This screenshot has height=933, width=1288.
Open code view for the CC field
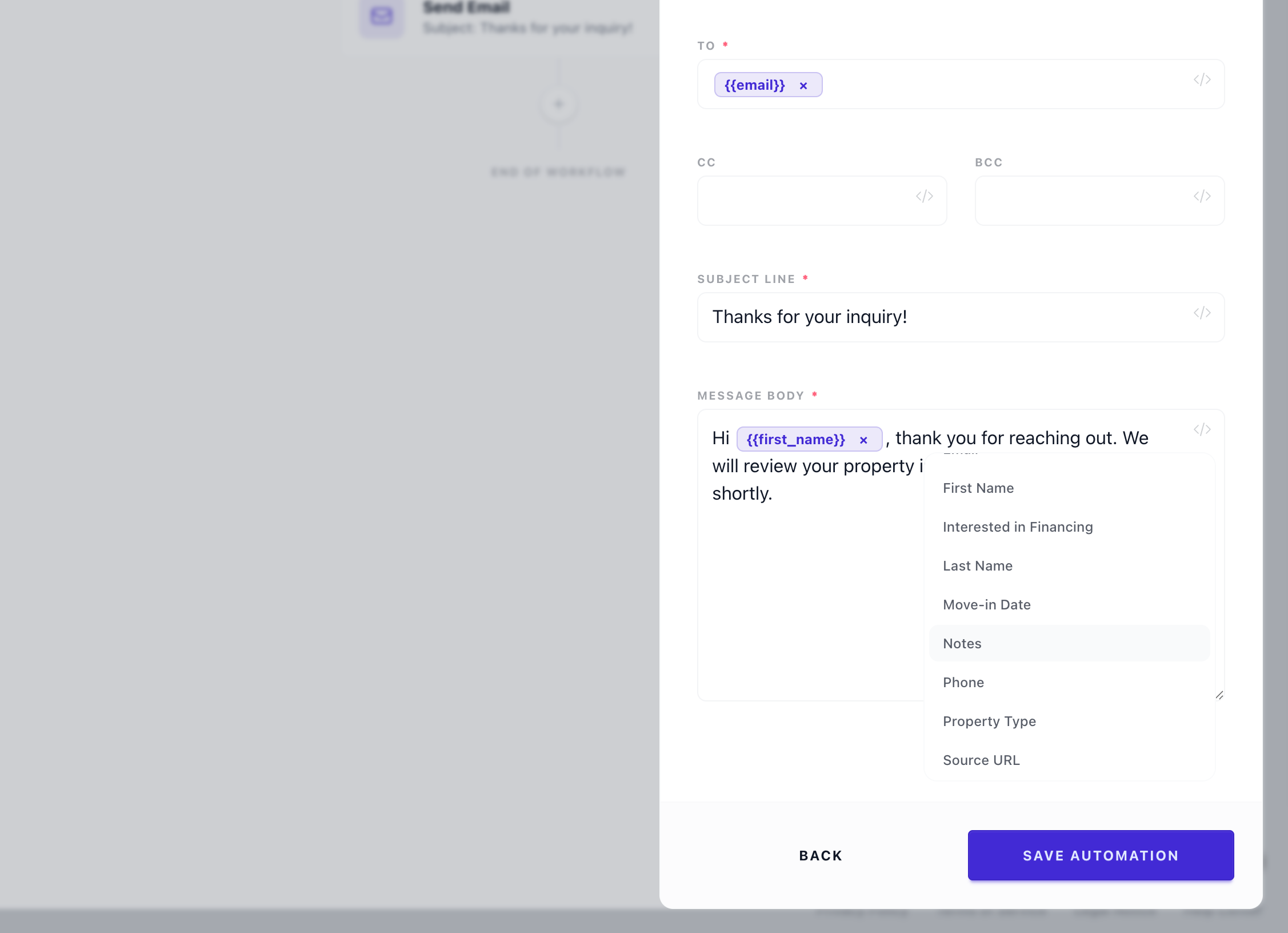pos(925,196)
